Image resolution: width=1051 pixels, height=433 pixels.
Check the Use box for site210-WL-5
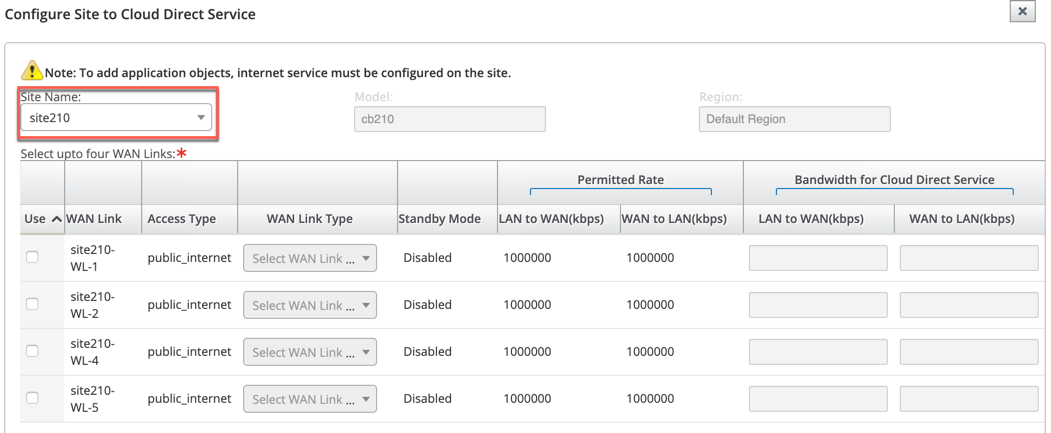pyautogui.click(x=32, y=398)
